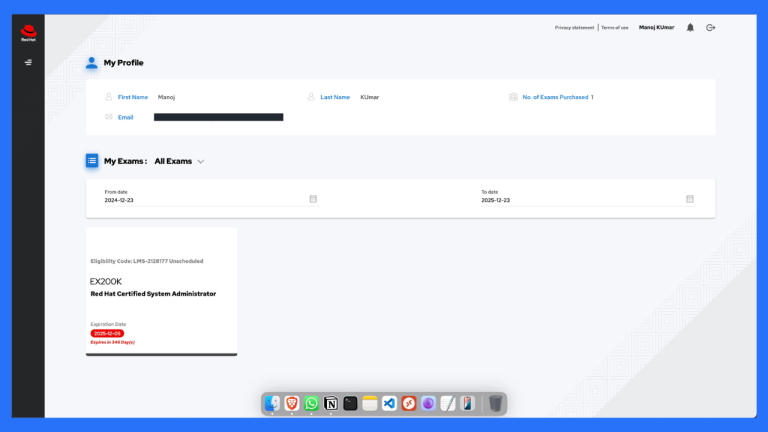768x432 pixels.
Task: Click the Red Hat logo
Action: click(x=28, y=33)
